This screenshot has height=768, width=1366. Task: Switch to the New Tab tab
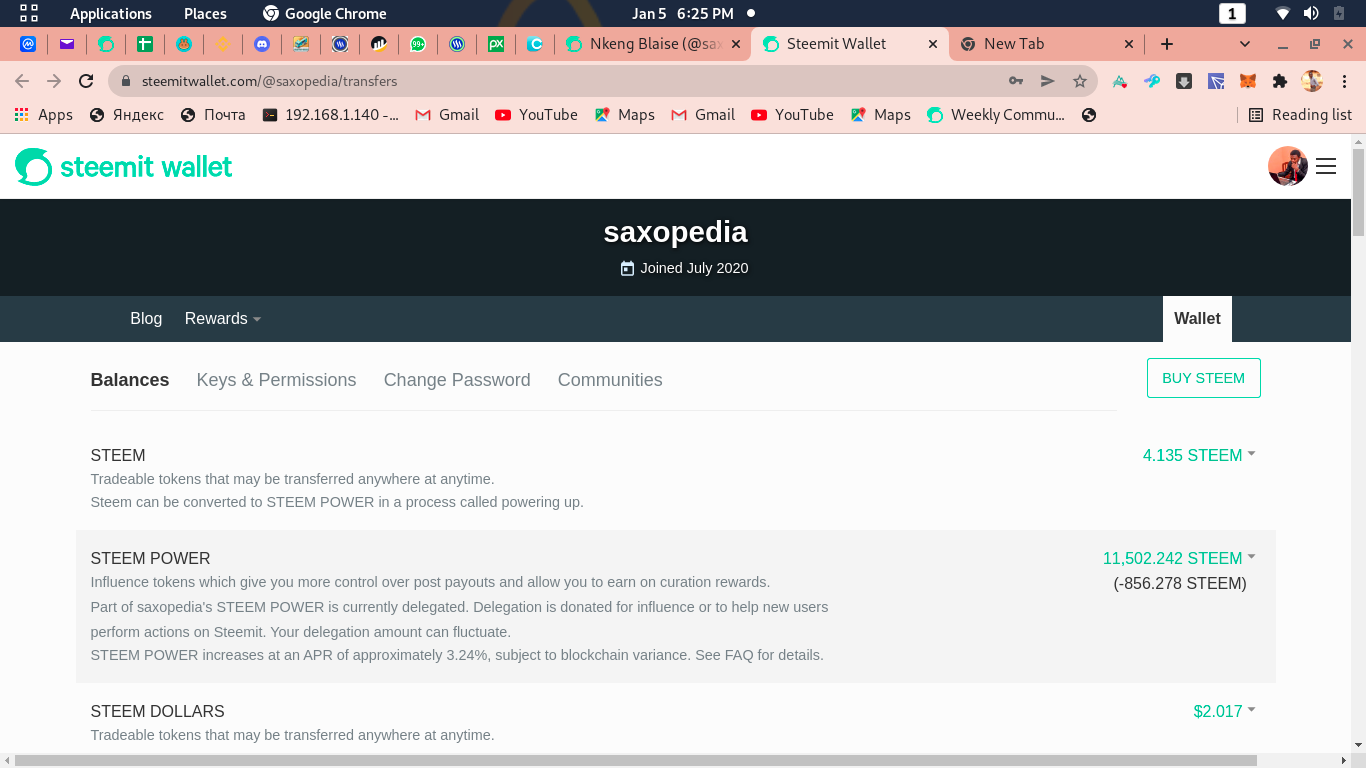click(1046, 44)
